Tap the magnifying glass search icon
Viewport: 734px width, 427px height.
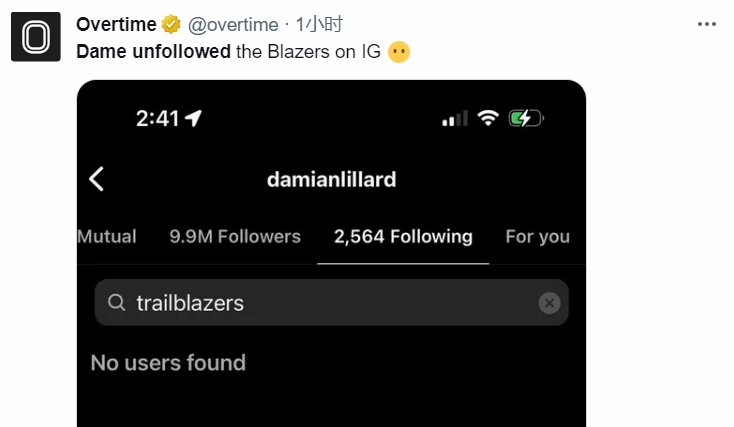coord(117,302)
